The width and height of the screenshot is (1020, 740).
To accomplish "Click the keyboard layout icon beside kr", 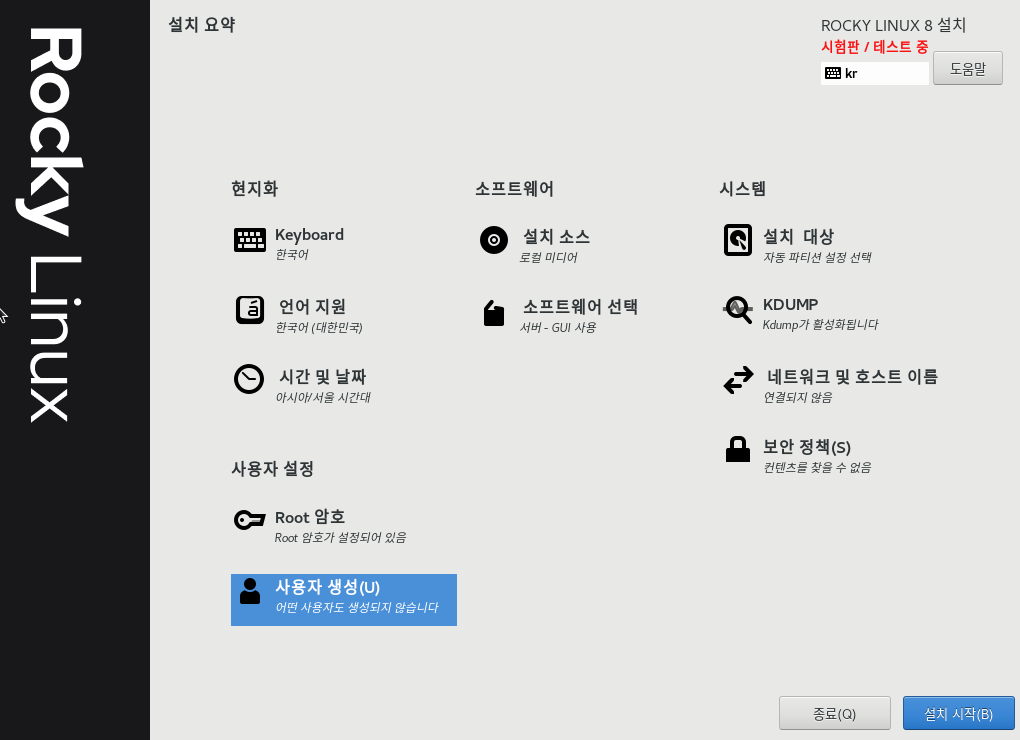I will pos(833,73).
